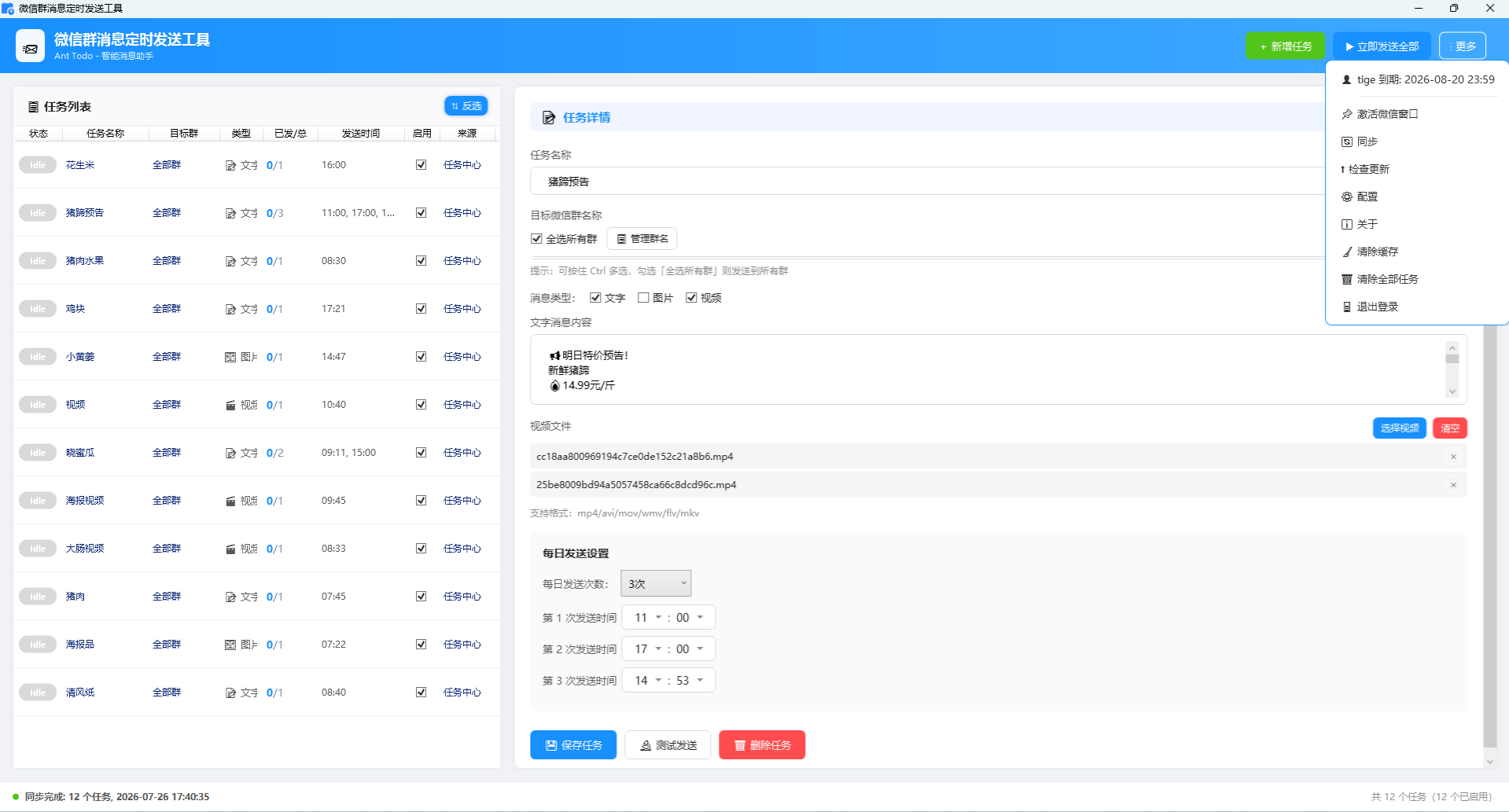Select 激活微信窗口 from the menu
The height and width of the screenshot is (812, 1509).
click(1417, 114)
